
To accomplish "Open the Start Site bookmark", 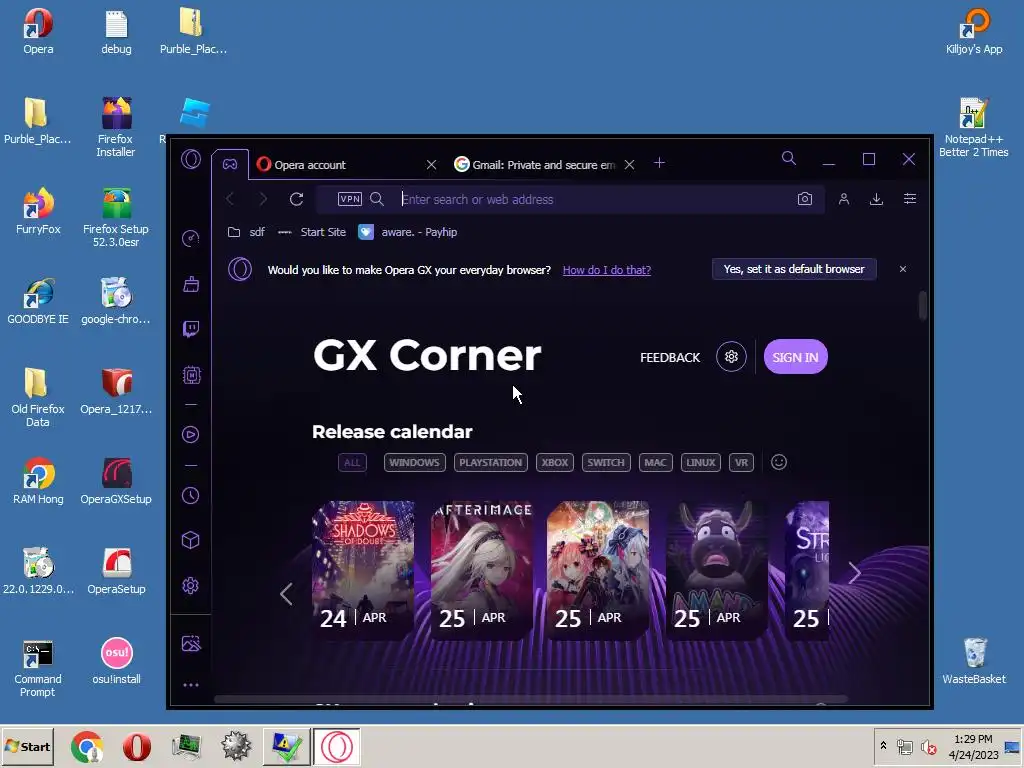I will click(x=312, y=232).
